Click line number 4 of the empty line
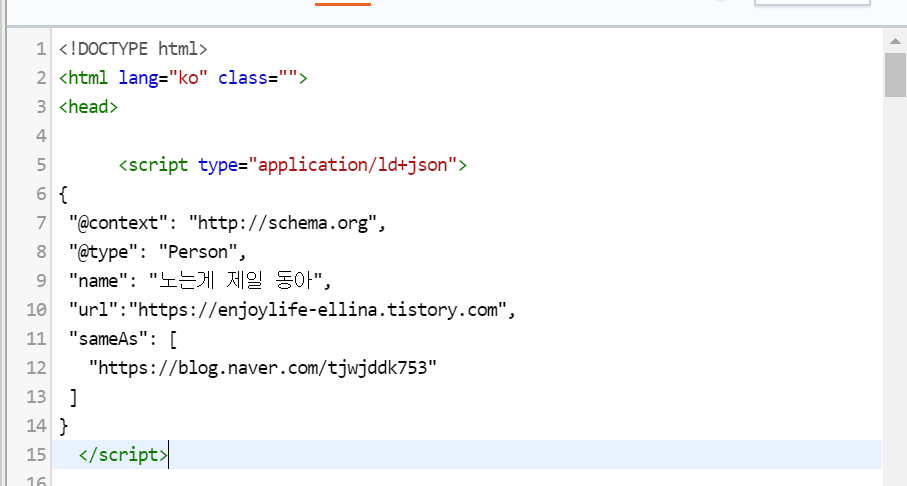The image size is (907, 486). point(41,136)
